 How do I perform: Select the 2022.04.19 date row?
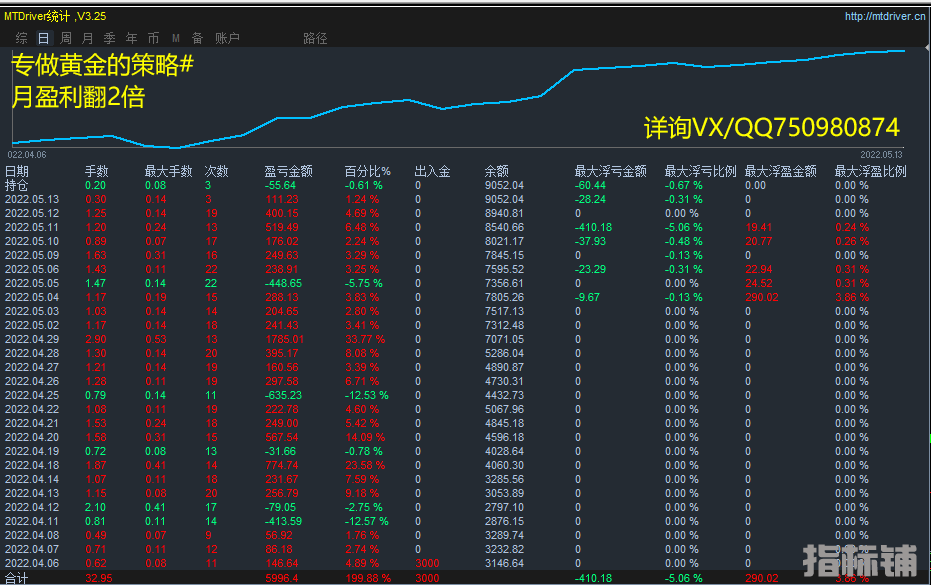coord(32,451)
